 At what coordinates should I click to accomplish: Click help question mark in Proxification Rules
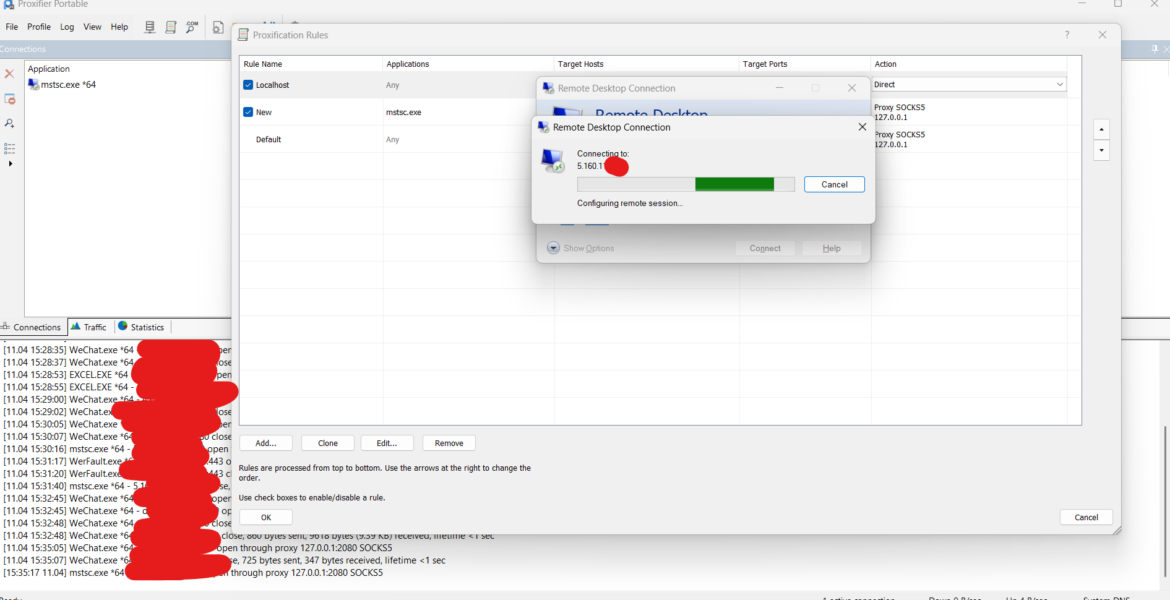[x=1067, y=35]
